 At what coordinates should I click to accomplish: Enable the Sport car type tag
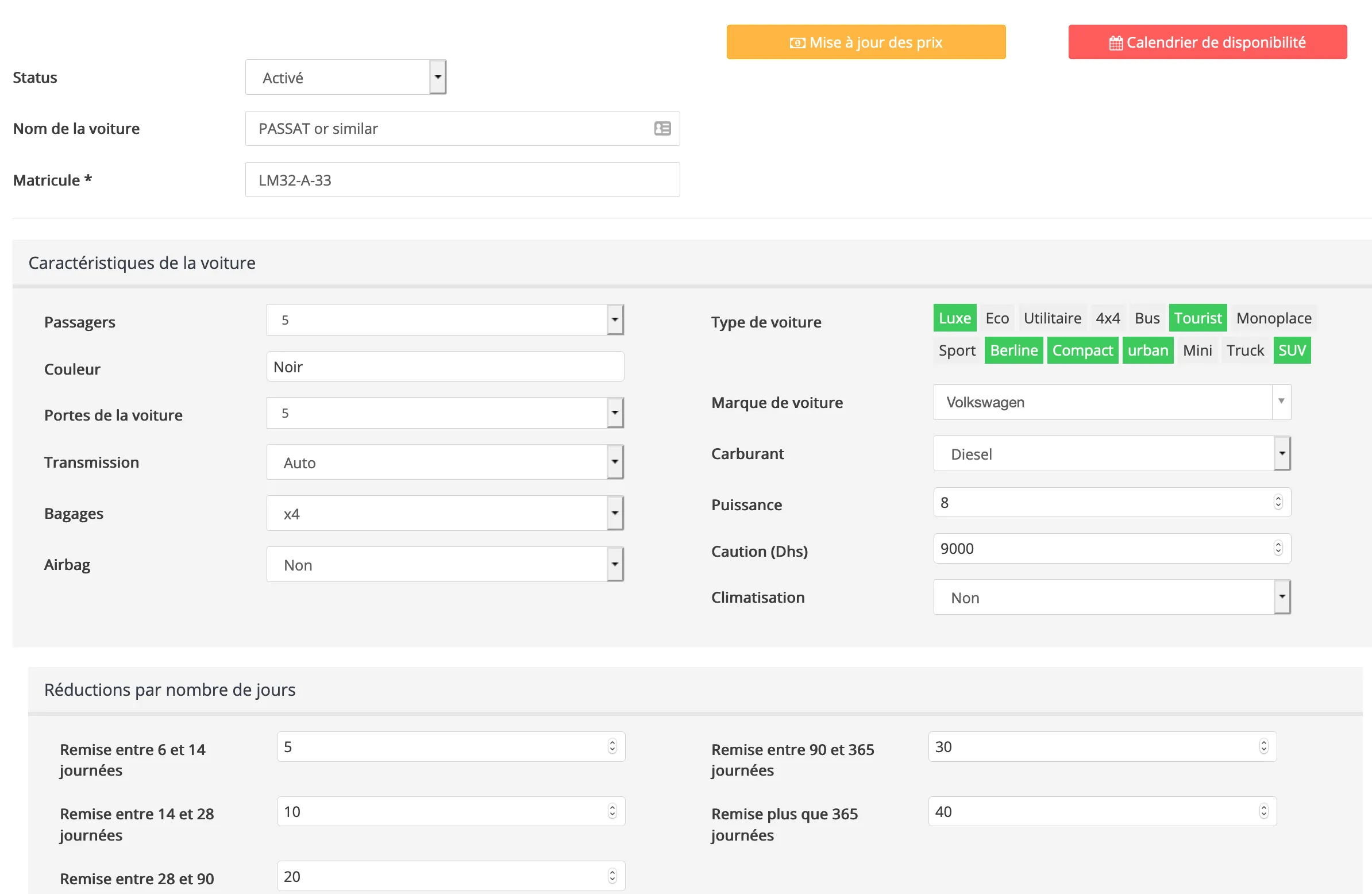point(957,350)
